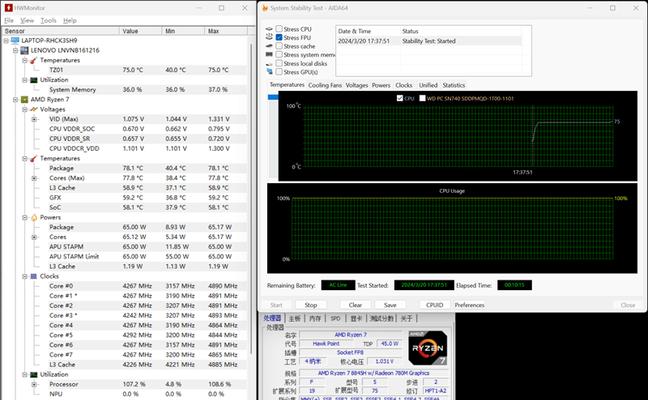Collapse the Voltages node in HWMonitor
648x400 pixels.
(25, 110)
